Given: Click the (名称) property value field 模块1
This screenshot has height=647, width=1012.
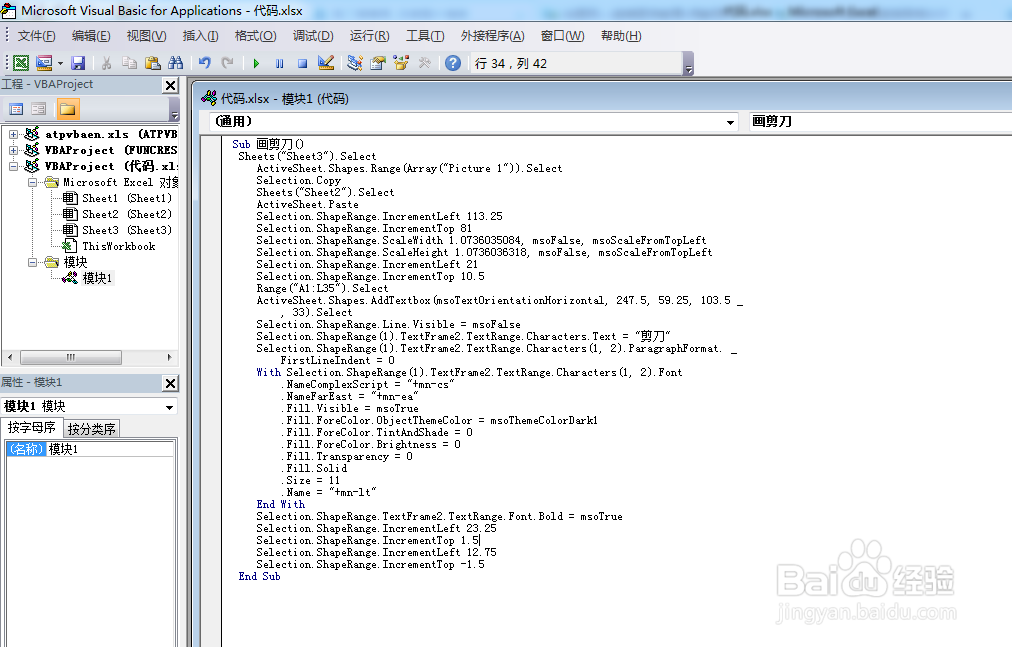Looking at the screenshot, I should 110,449.
